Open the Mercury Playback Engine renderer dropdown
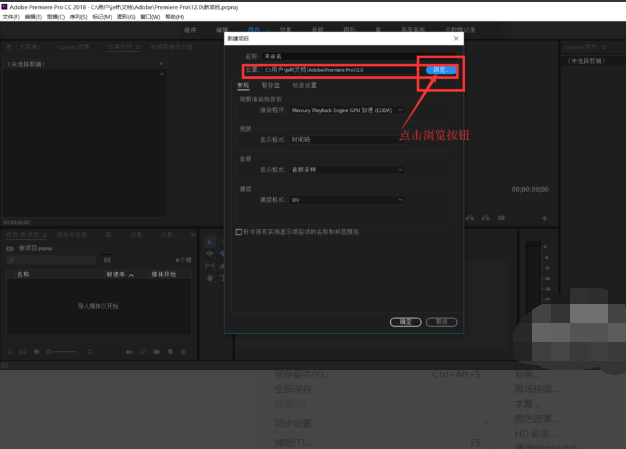626x449 pixels. pos(347,110)
